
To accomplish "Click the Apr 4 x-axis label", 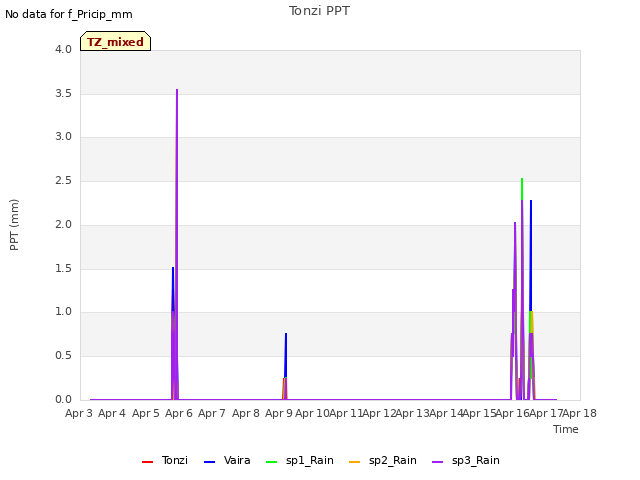I will click(112, 413).
